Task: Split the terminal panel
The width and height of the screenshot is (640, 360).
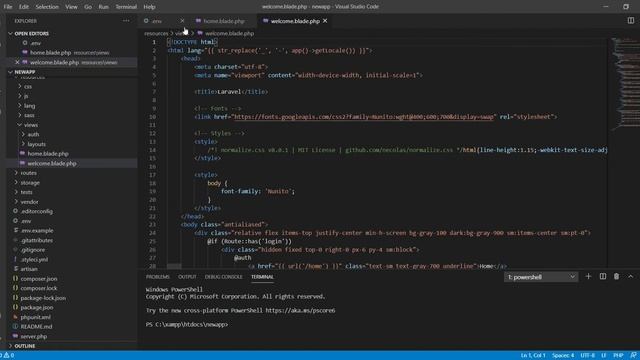Action: (x=602, y=277)
